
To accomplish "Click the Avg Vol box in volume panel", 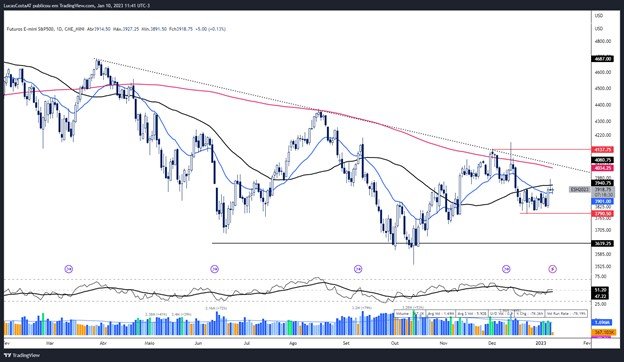I will pyautogui.click(x=441, y=314).
